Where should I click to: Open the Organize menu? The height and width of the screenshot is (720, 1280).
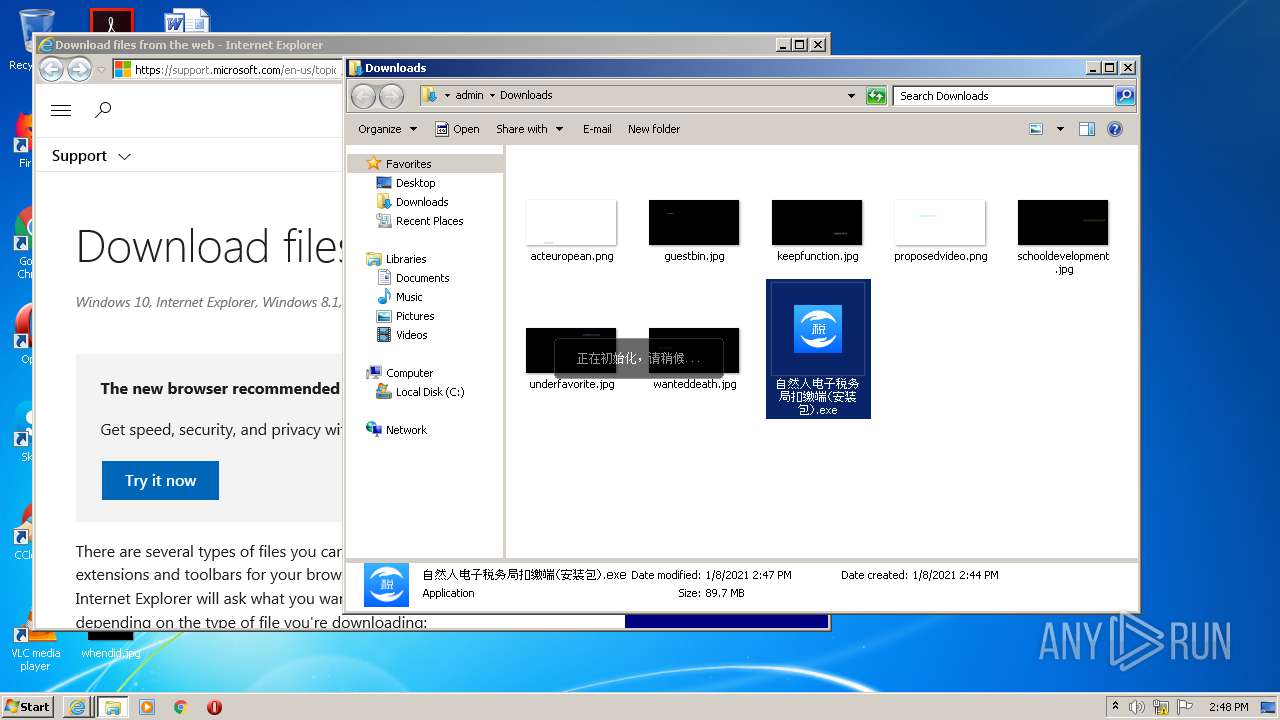[386, 129]
